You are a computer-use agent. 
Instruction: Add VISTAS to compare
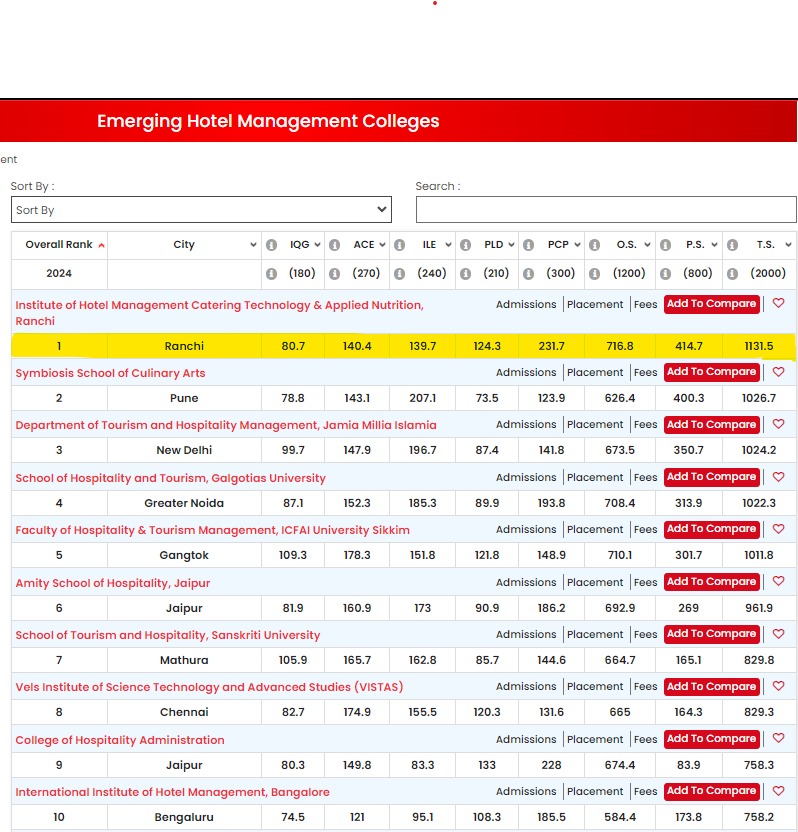(x=712, y=686)
